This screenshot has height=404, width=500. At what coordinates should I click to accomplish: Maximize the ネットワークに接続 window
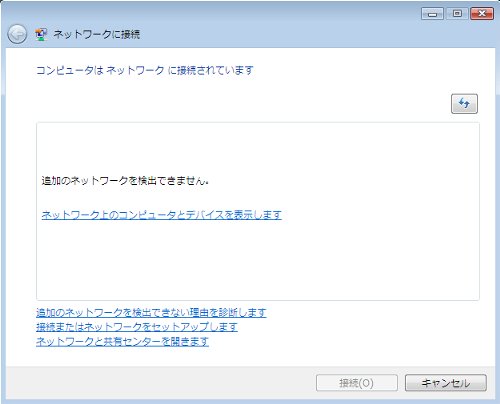click(457, 14)
